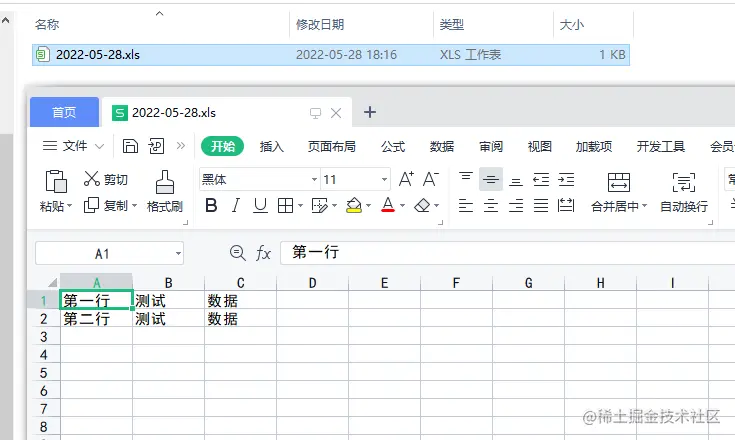Switch to the 首页 tab
The height and width of the screenshot is (440, 735).
click(x=64, y=112)
